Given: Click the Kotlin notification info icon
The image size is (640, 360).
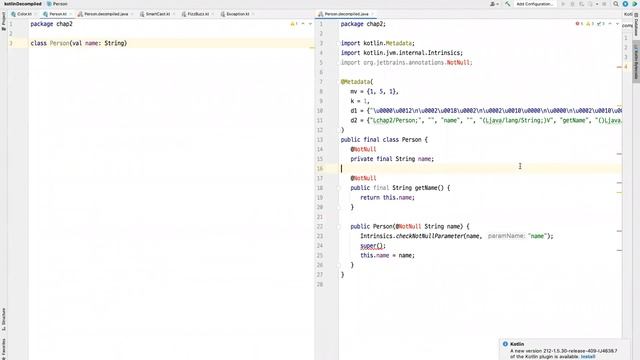Looking at the screenshot, I should 505,344.
